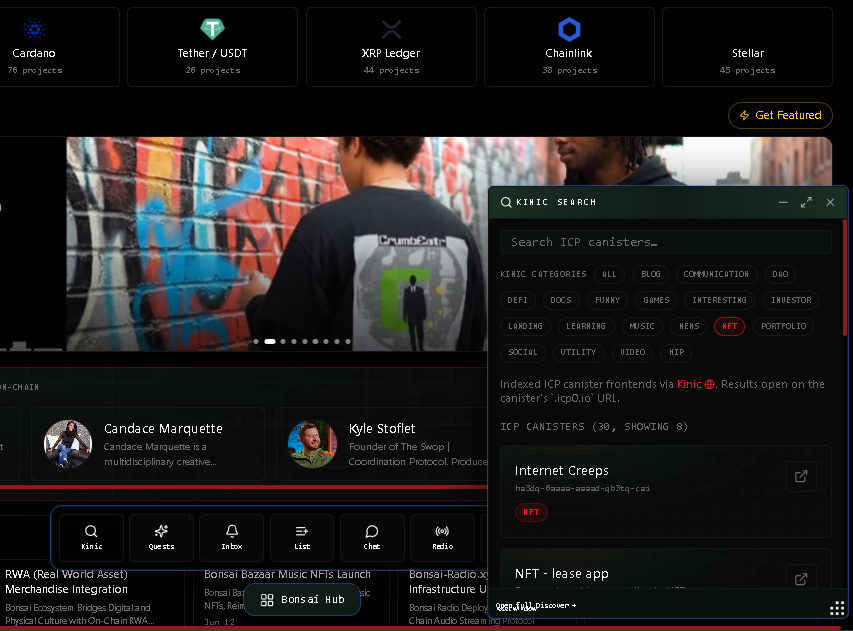Focus the Search ICP canisters field
Screen dimensions: 853x631
click(666, 242)
